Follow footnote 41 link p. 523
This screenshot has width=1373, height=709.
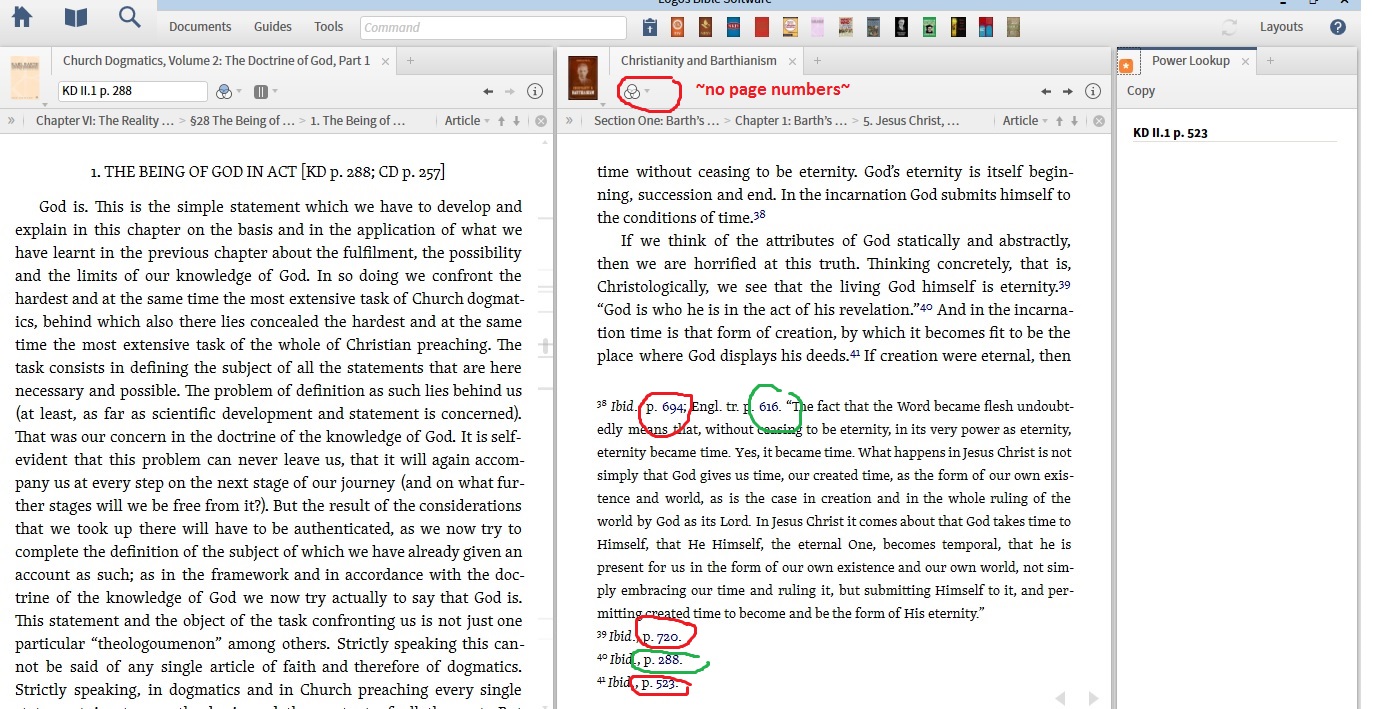click(x=660, y=683)
